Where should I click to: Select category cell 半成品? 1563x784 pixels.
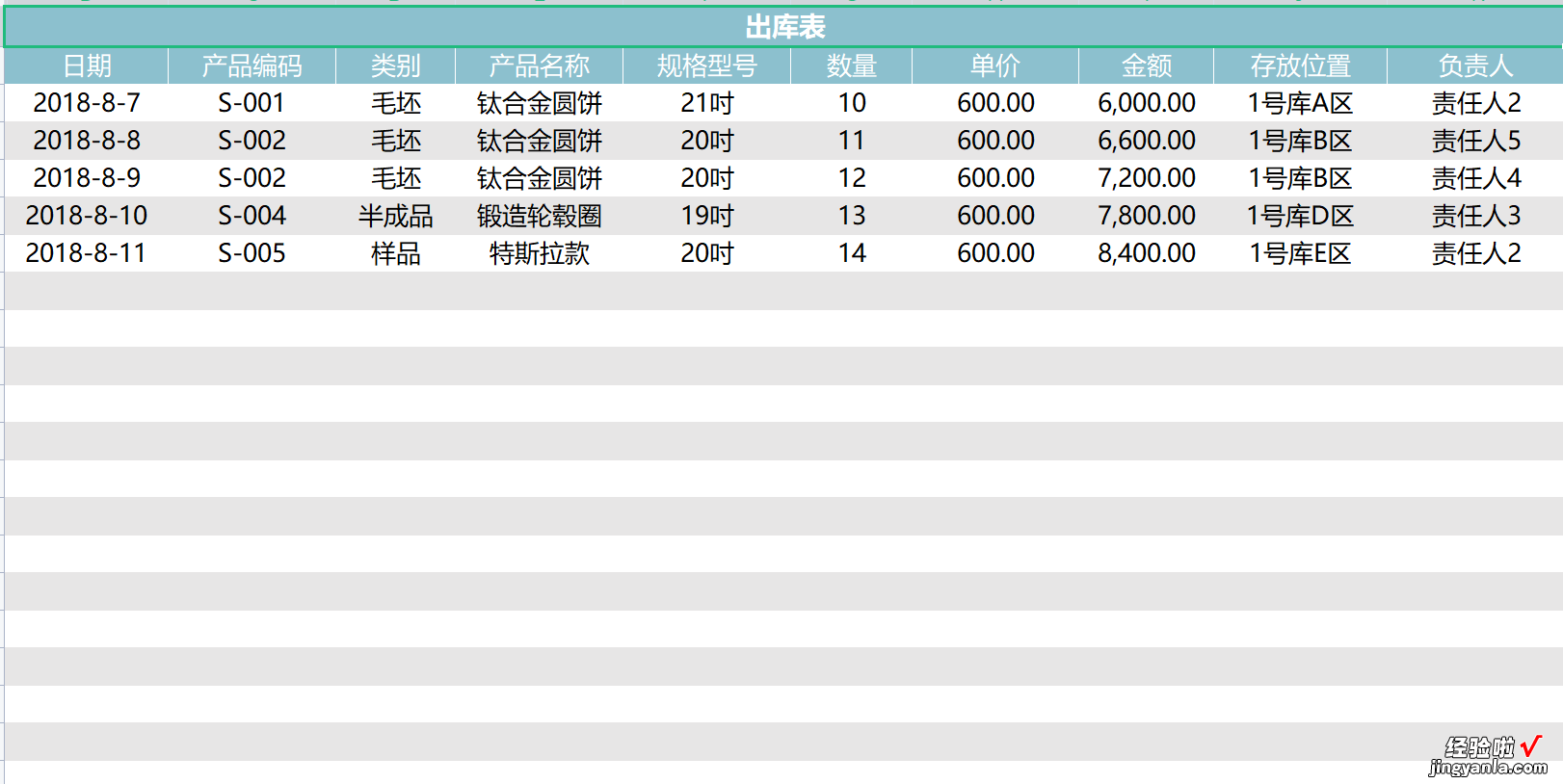(x=395, y=216)
